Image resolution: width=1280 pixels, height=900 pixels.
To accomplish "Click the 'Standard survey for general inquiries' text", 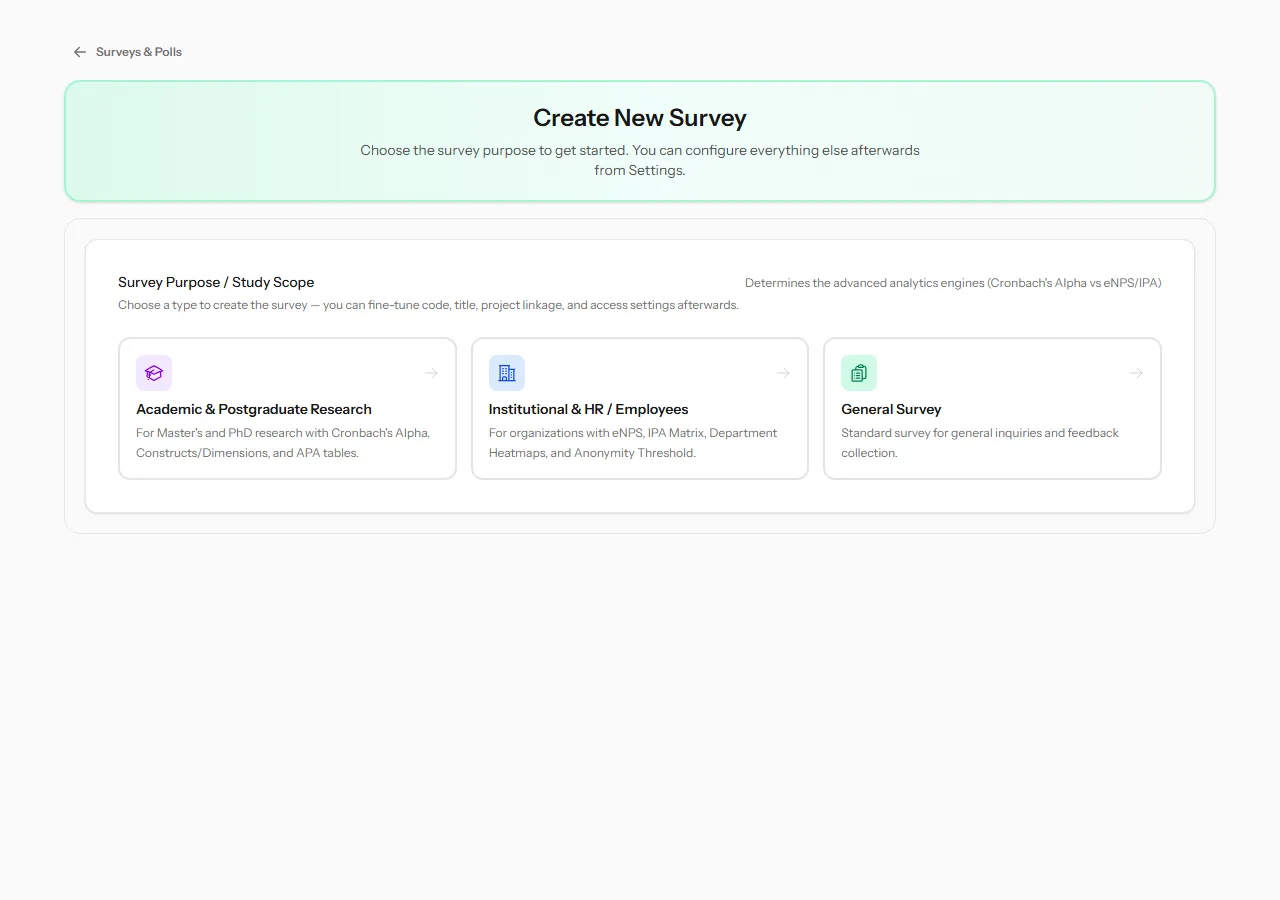I will [980, 443].
